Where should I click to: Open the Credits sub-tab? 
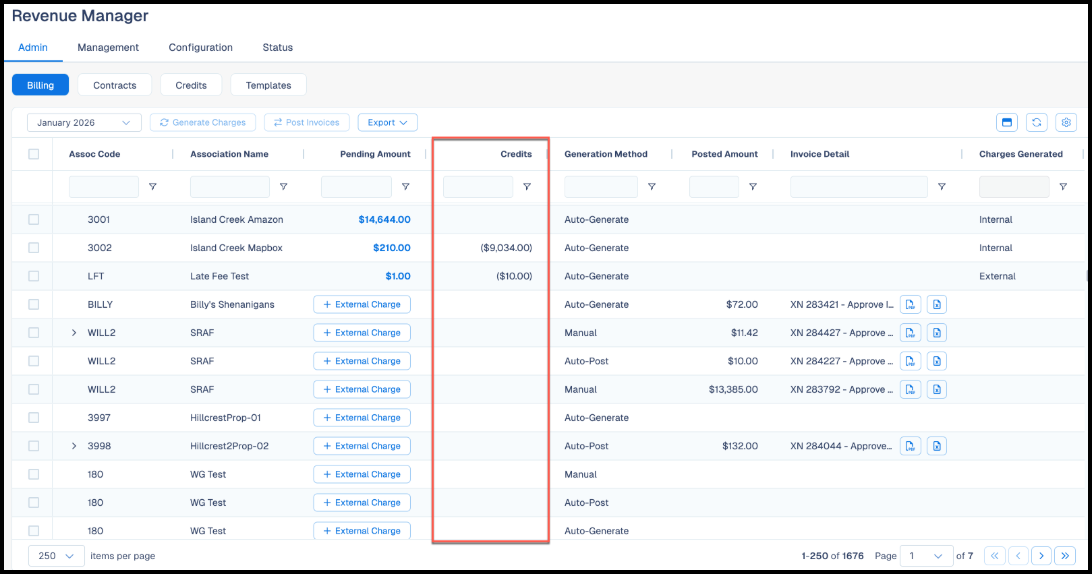191,85
